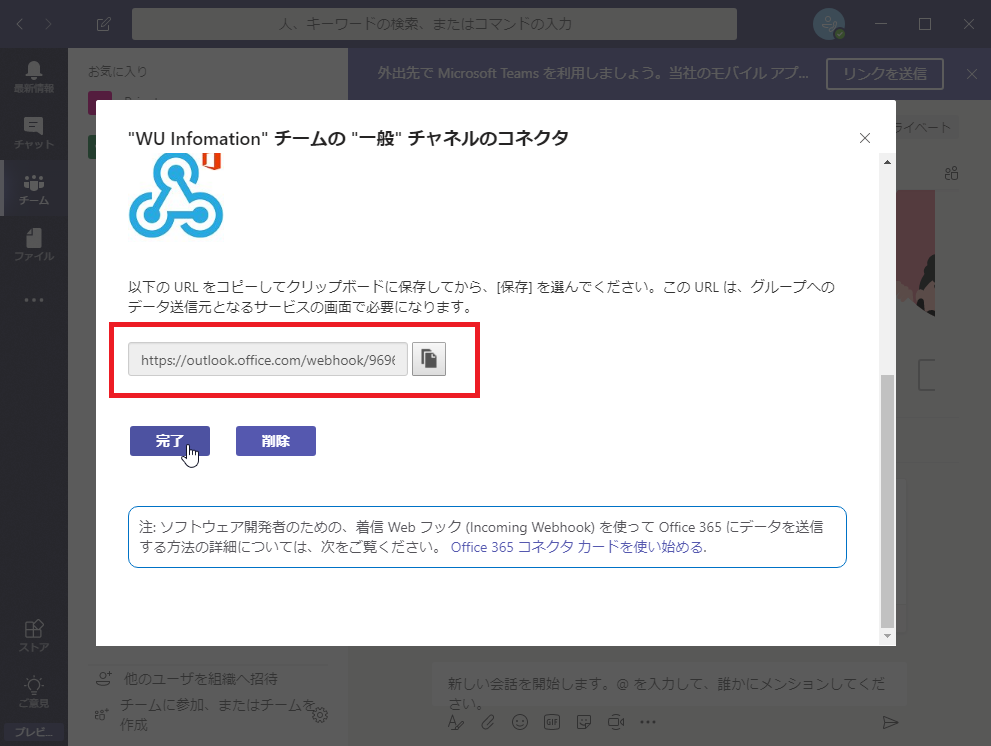The image size is (991, 746).
Task: Click the format text icon in compose bar
Action: [x=456, y=722]
